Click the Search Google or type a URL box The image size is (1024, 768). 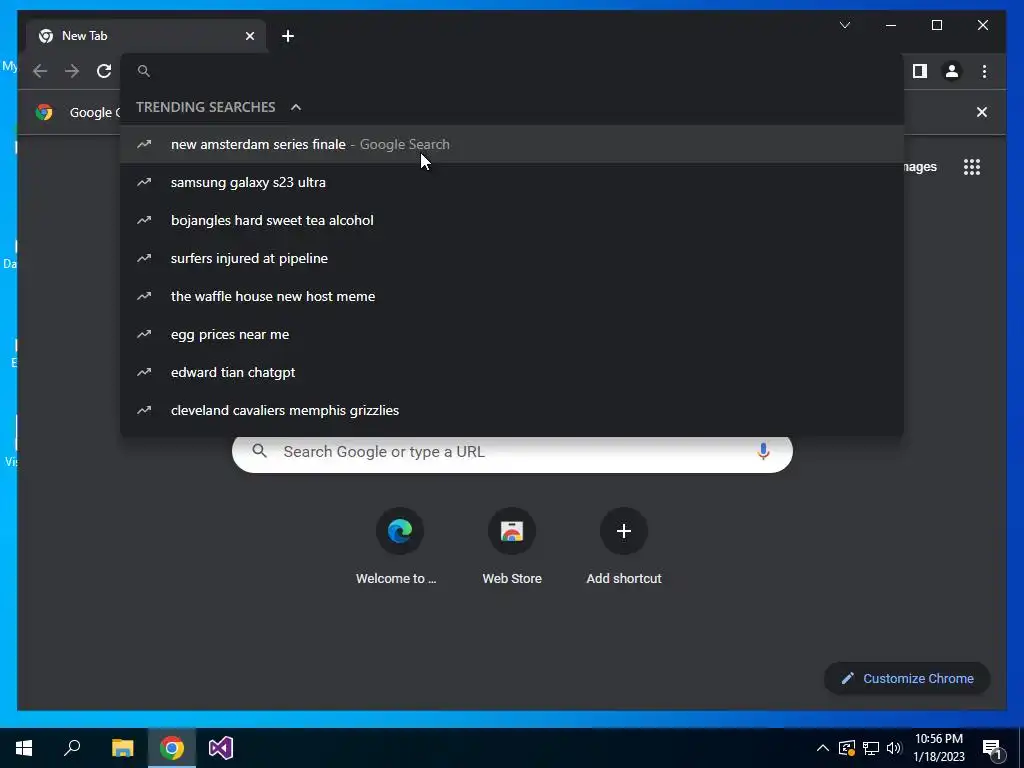[x=512, y=452]
